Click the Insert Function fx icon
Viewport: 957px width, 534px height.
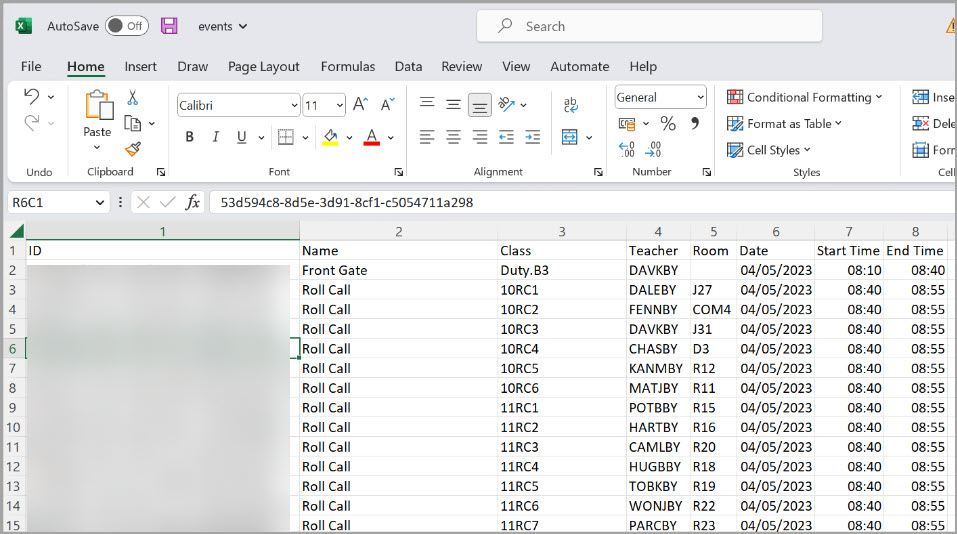tap(193, 202)
